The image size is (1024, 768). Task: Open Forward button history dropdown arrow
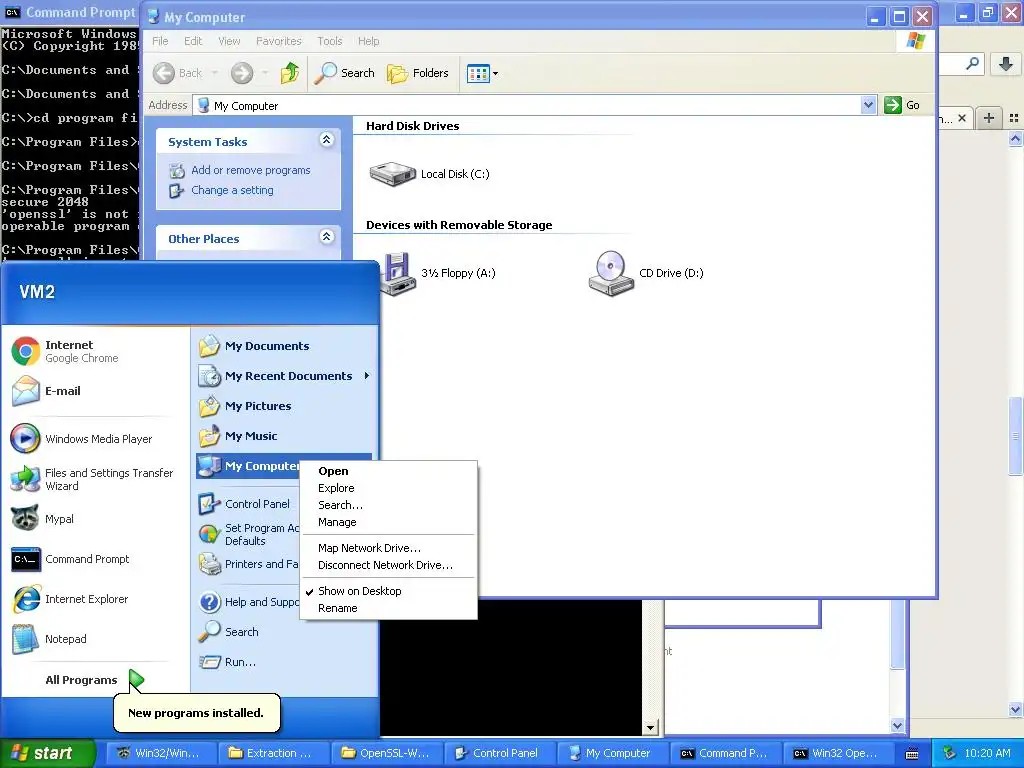click(264, 73)
